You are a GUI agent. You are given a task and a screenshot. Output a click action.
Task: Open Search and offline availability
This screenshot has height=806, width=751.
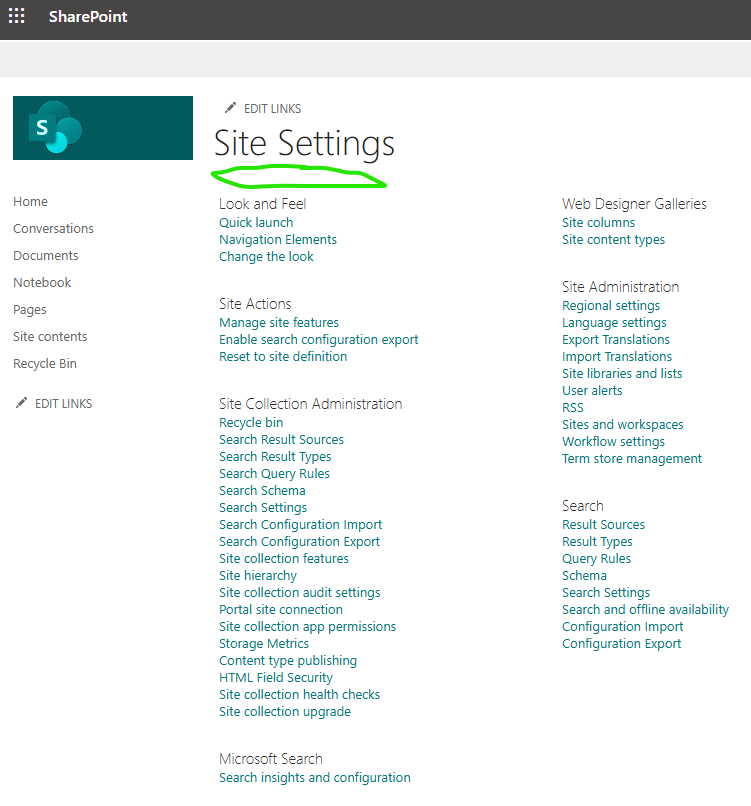(x=646, y=609)
